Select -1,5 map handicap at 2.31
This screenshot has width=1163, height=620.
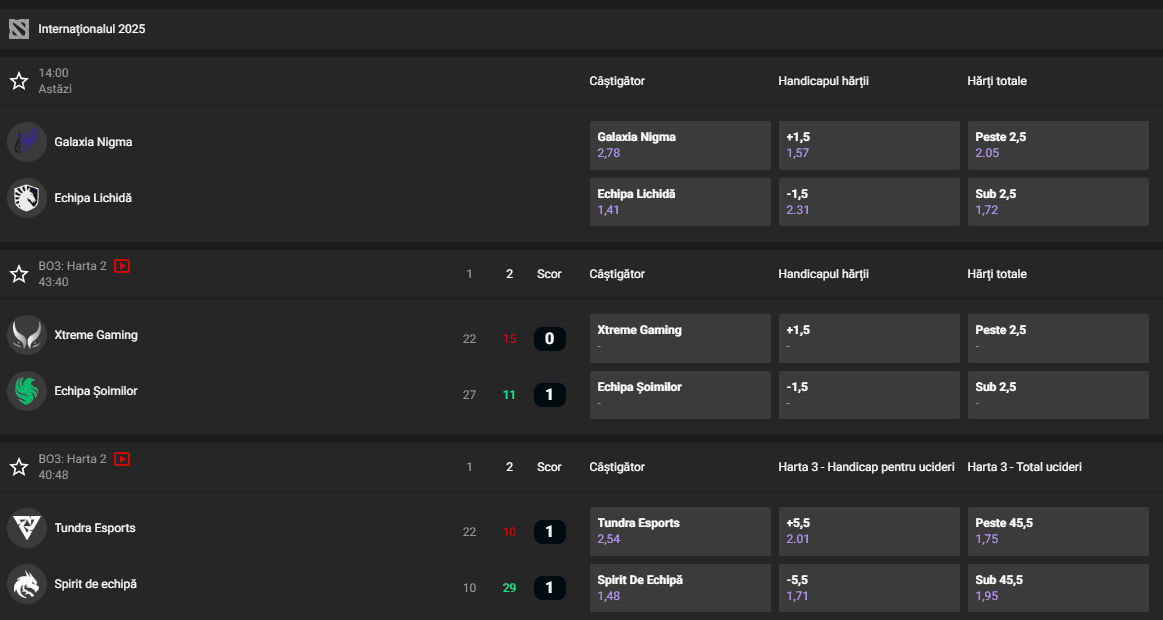pos(869,202)
